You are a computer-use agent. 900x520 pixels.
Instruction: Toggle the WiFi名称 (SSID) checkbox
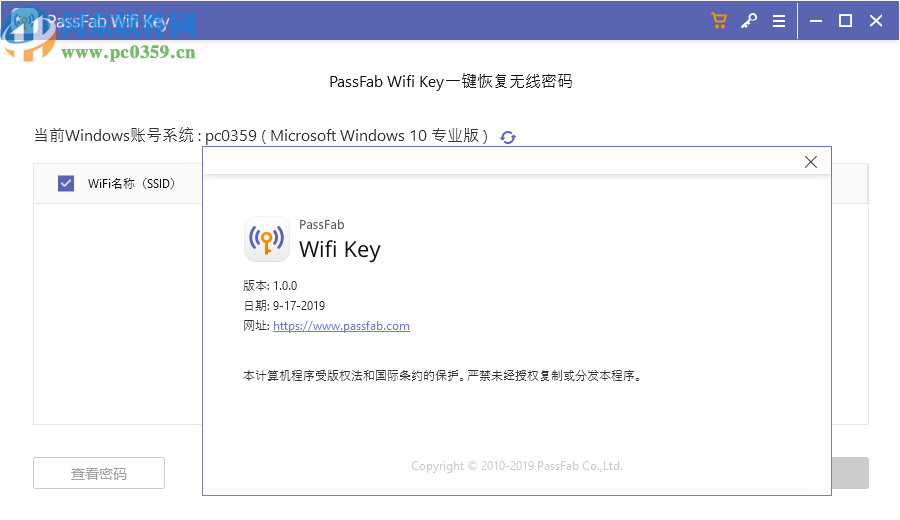(66, 184)
